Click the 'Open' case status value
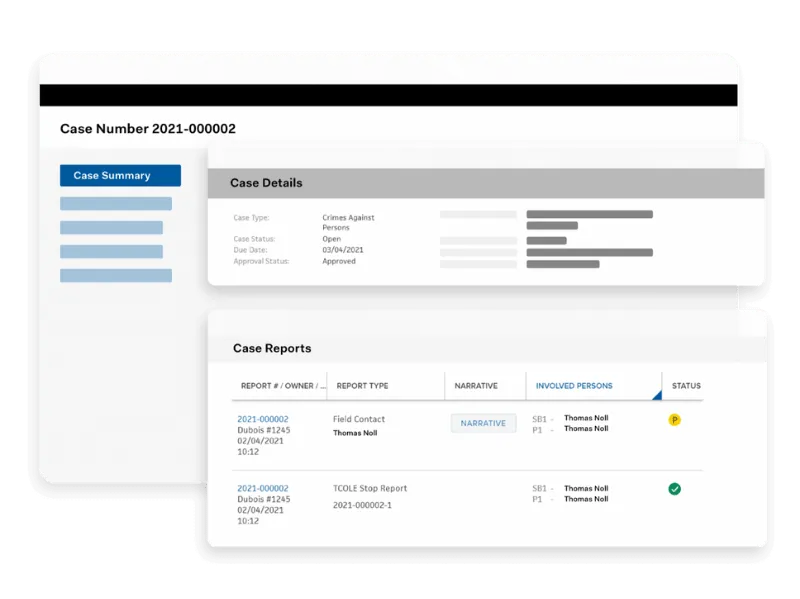This screenshot has height=599, width=800. [x=332, y=239]
